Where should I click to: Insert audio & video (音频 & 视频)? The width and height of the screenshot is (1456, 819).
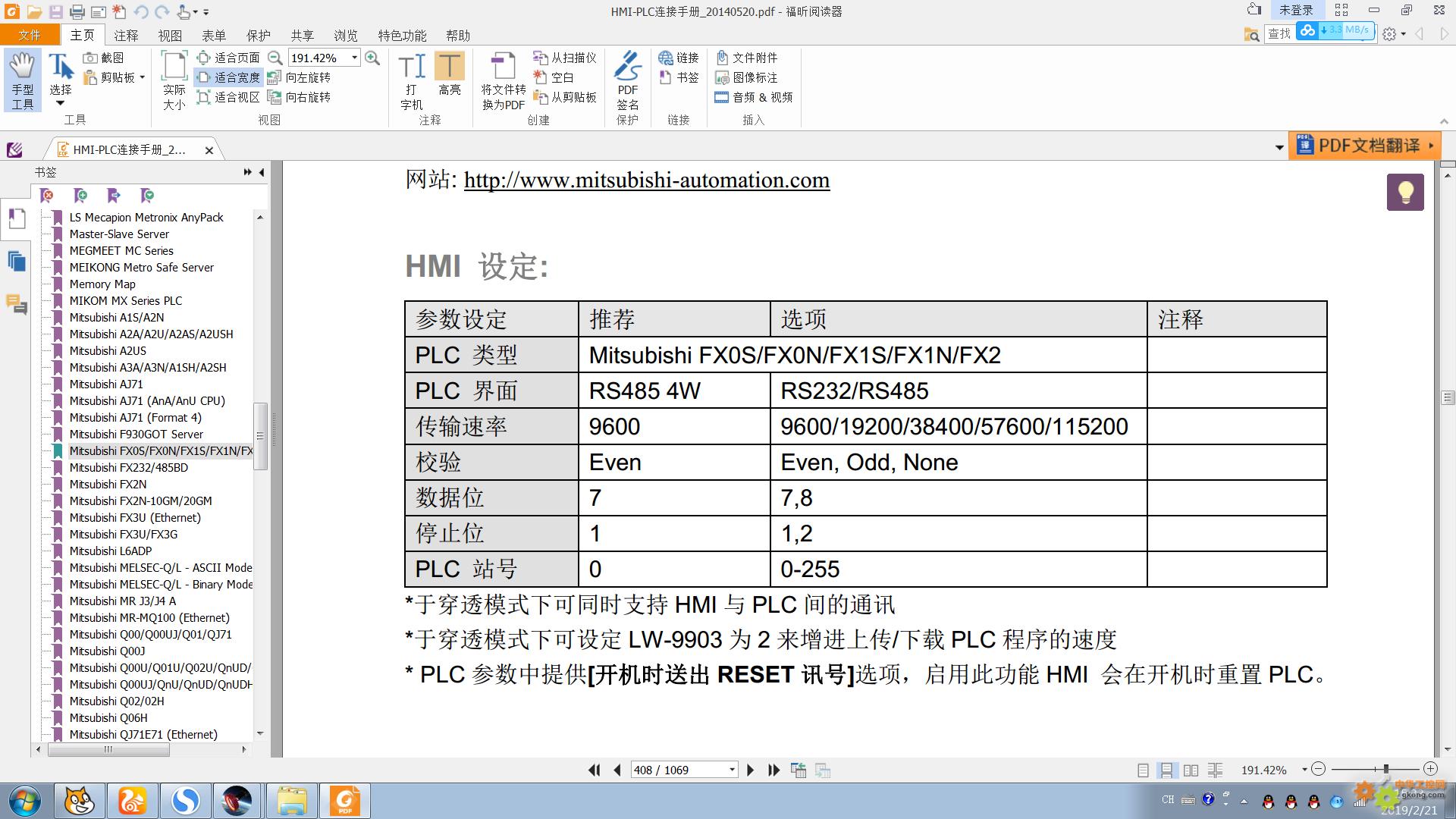[x=754, y=97]
